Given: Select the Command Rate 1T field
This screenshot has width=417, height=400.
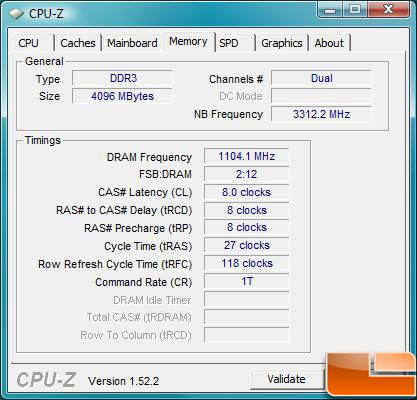Looking at the screenshot, I should click(x=246, y=281).
